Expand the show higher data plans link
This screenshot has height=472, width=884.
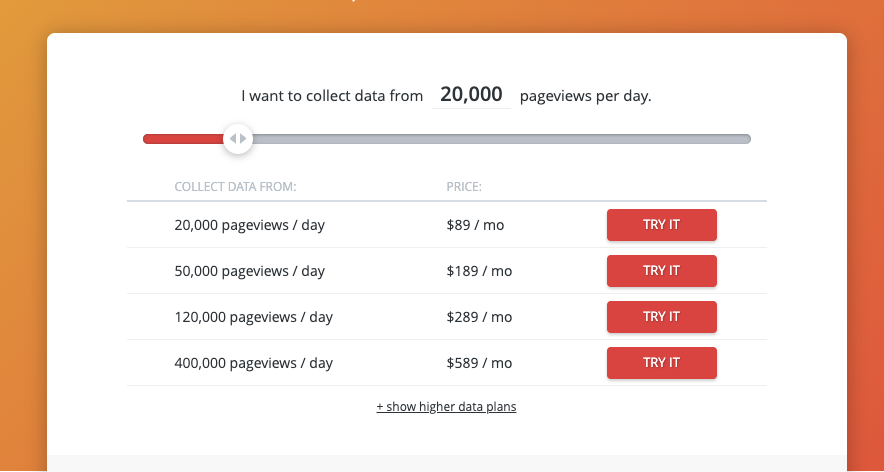point(447,407)
